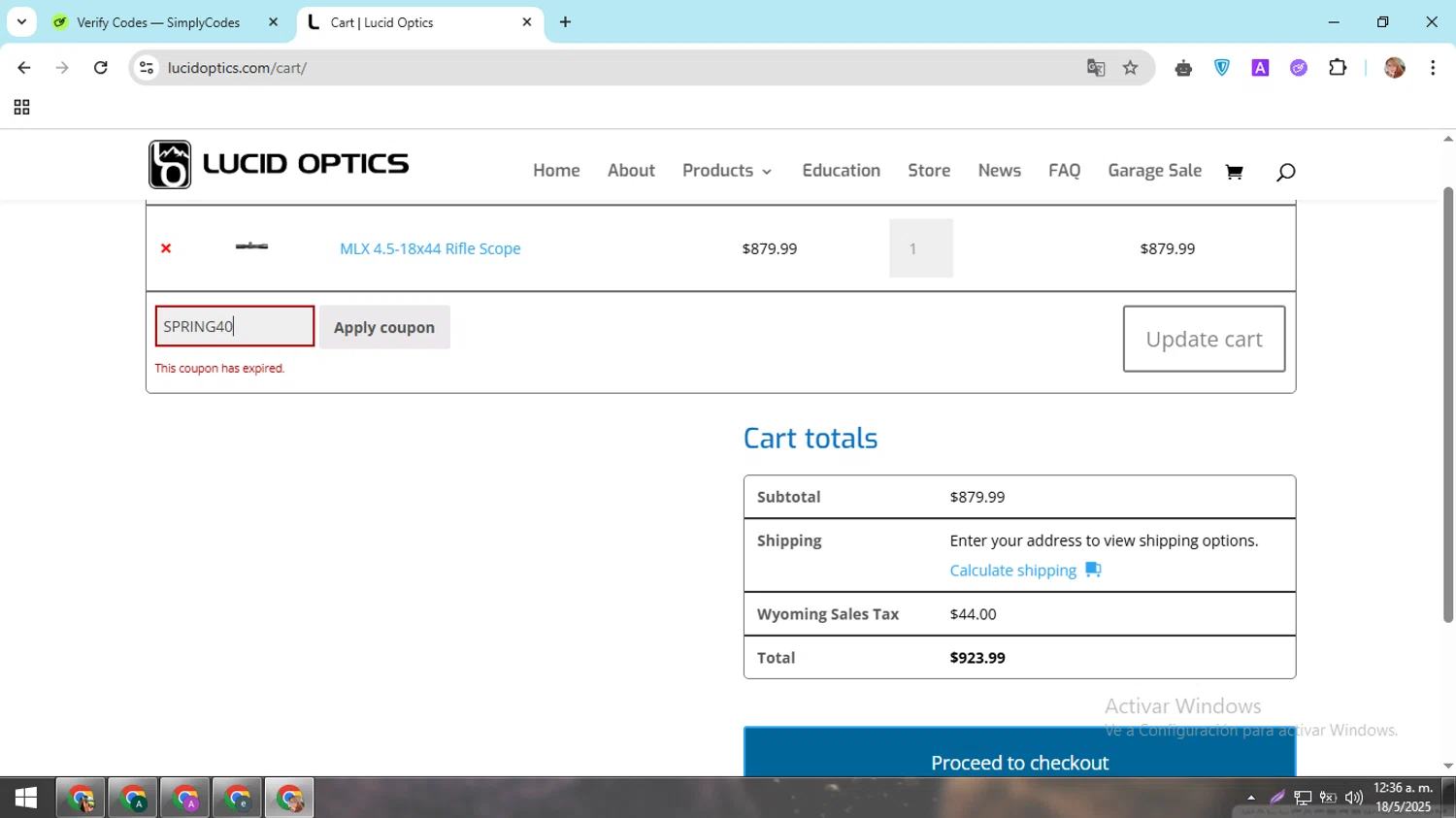Click the Lucid Optics logo
This screenshot has width=1456, height=818.
click(279, 164)
